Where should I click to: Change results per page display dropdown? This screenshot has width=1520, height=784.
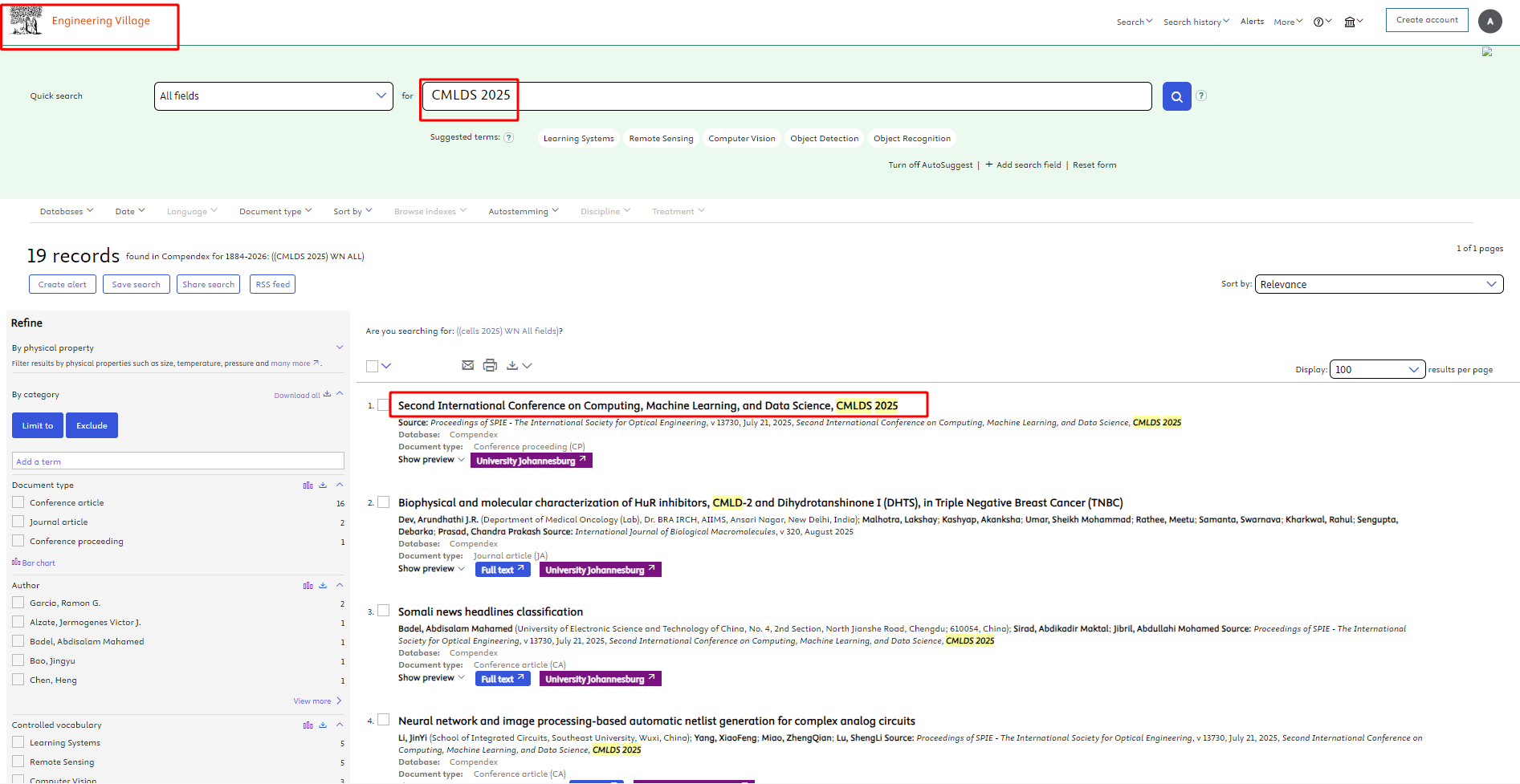pyautogui.click(x=1376, y=369)
